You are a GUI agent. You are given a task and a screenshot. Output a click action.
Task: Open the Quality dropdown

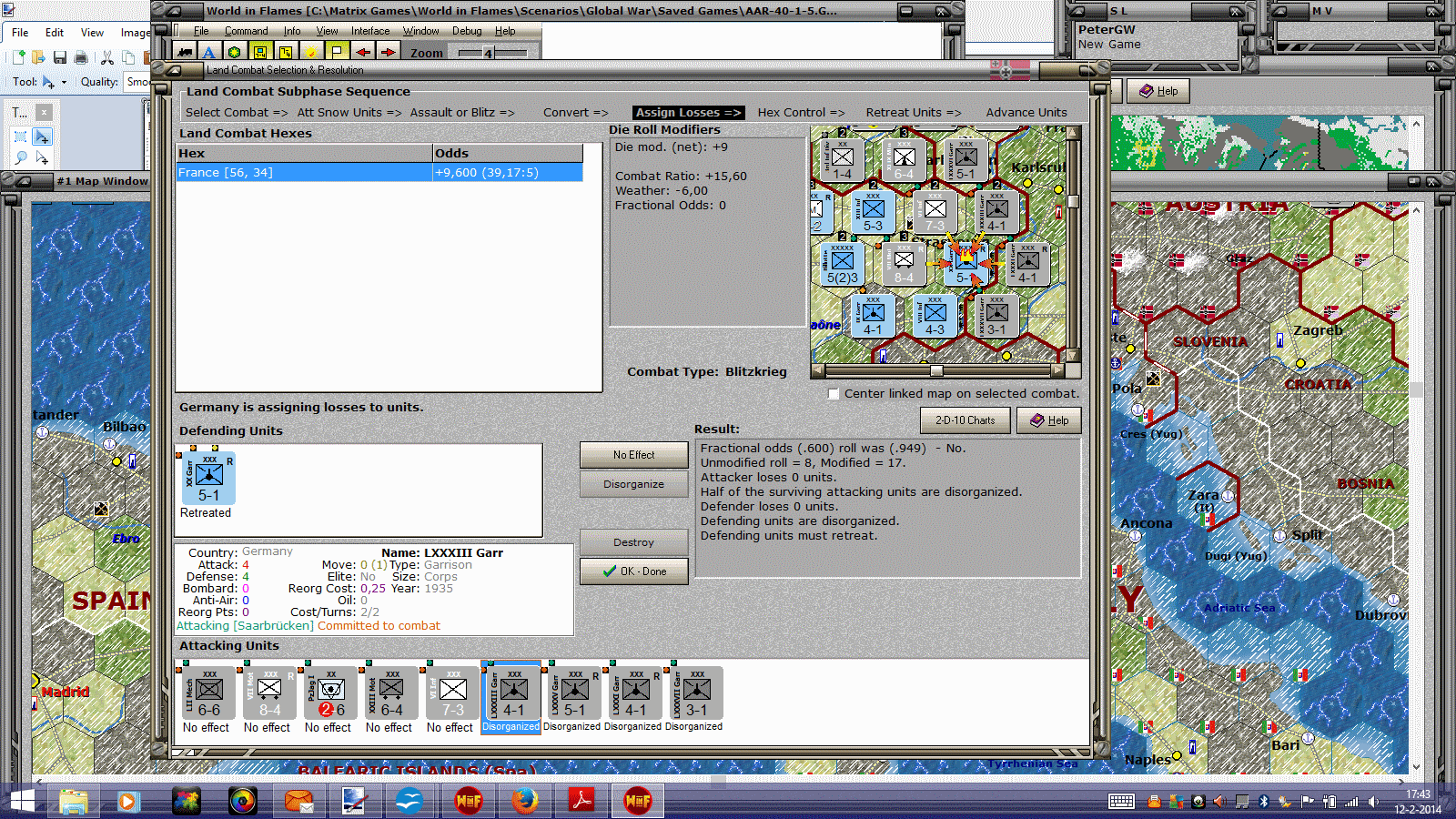[137, 82]
